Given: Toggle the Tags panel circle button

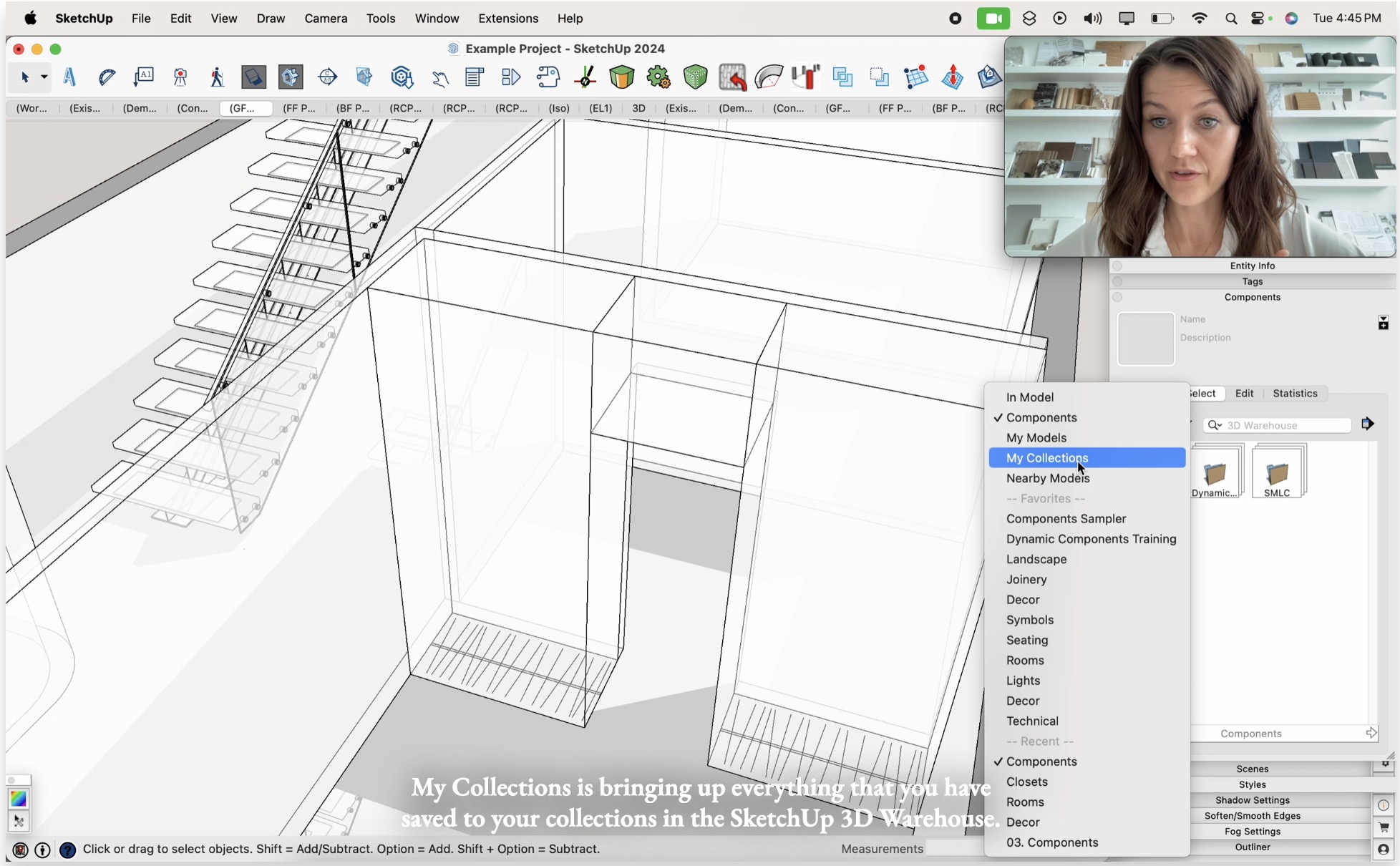Looking at the screenshot, I should pyautogui.click(x=1117, y=281).
